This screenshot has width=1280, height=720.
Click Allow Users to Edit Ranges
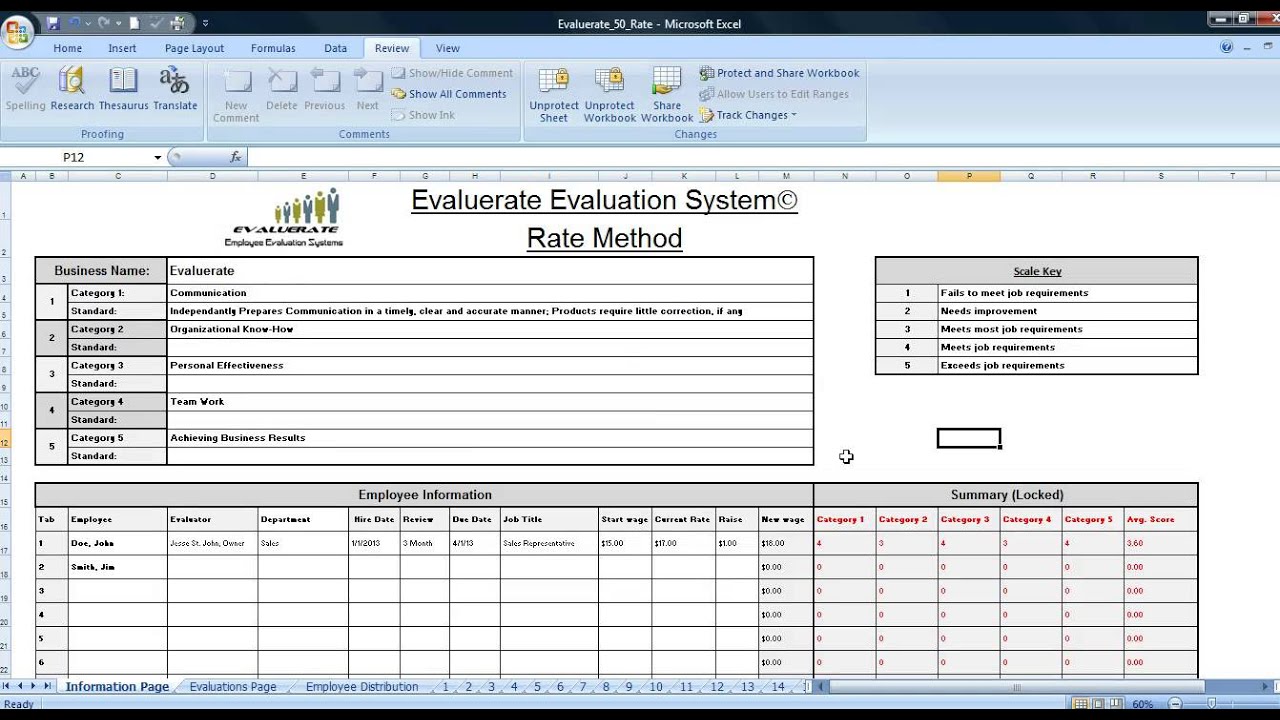773,94
